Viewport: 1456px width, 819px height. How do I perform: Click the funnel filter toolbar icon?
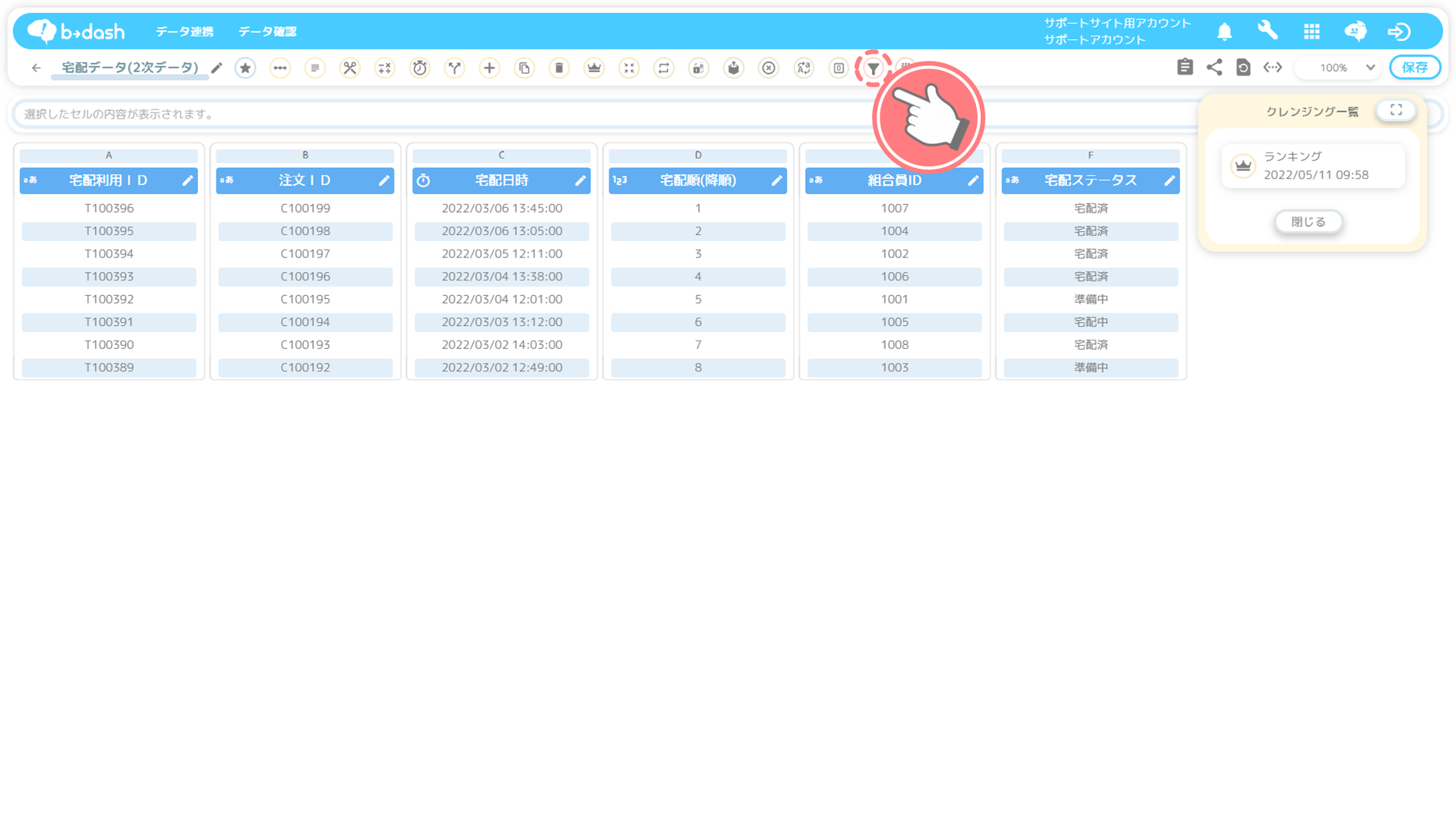874,68
